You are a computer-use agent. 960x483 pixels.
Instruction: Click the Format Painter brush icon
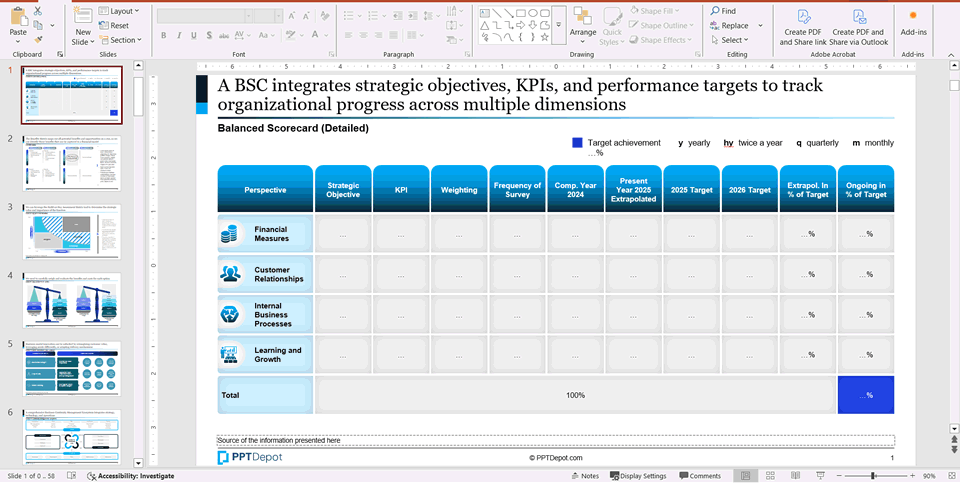[x=37, y=40]
